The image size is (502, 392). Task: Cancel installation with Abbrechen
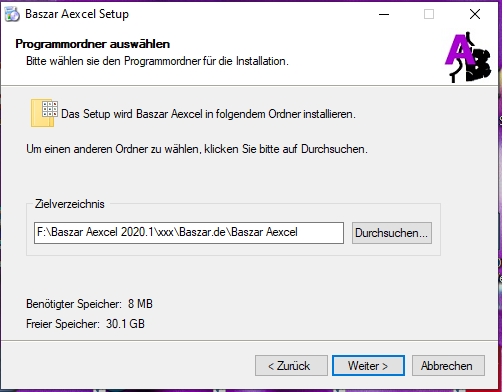[448, 366]
